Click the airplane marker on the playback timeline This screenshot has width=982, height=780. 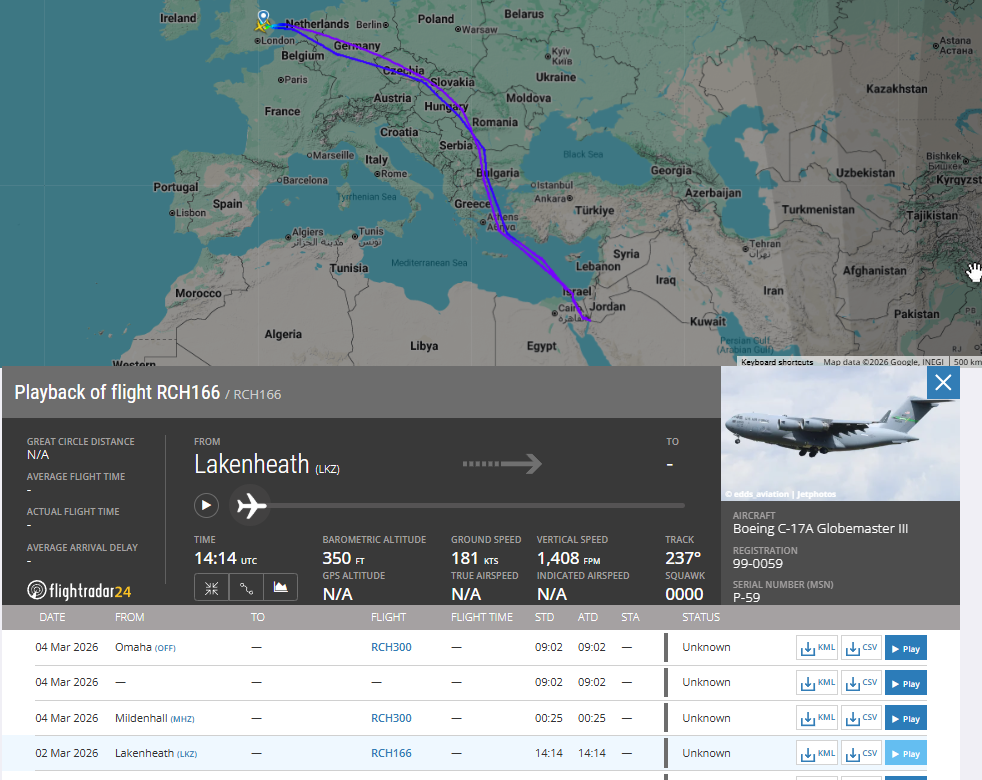[x=251, y=506]
